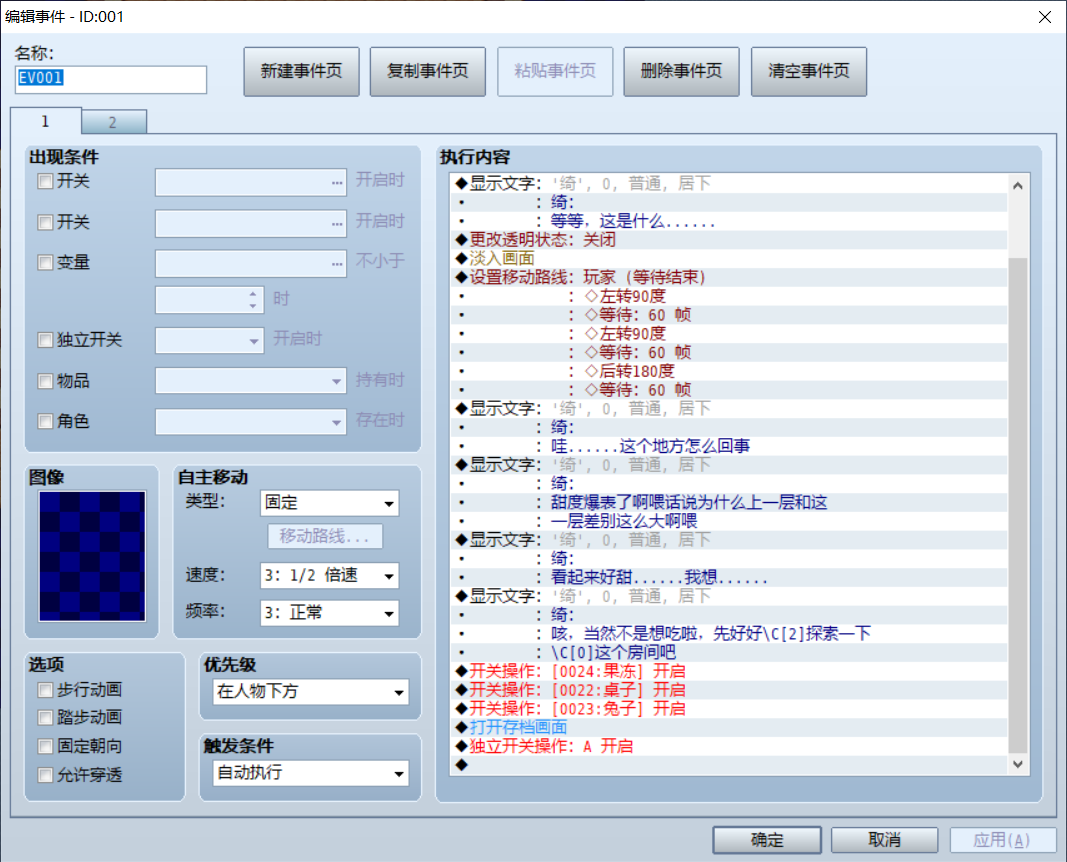Enable the 固定朝向 option

click(x=45, y=746)
